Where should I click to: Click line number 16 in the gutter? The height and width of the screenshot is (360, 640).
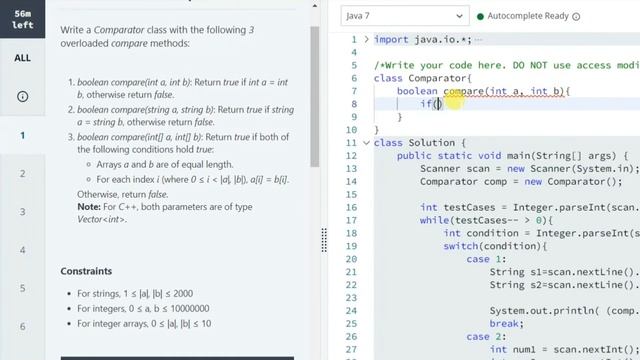click(x=351, y=207)
